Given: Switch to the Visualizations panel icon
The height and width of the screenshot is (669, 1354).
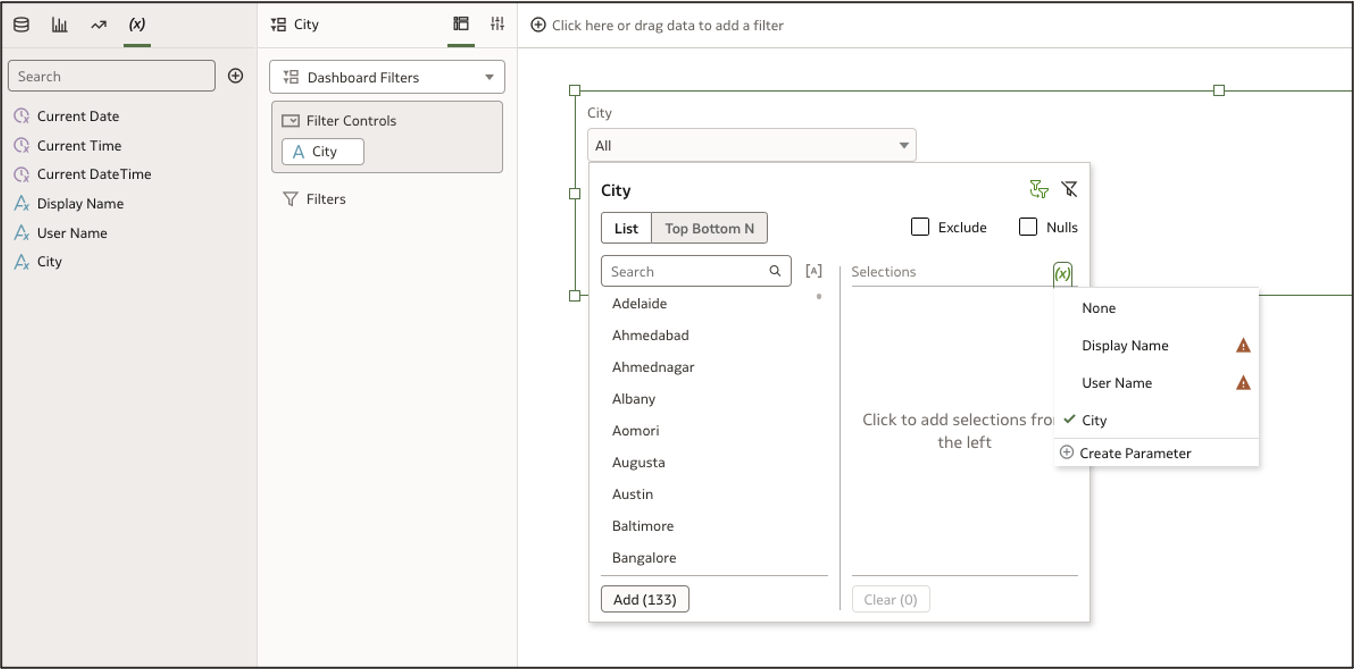Looking at the screenshot, I should tap(59, 24).
